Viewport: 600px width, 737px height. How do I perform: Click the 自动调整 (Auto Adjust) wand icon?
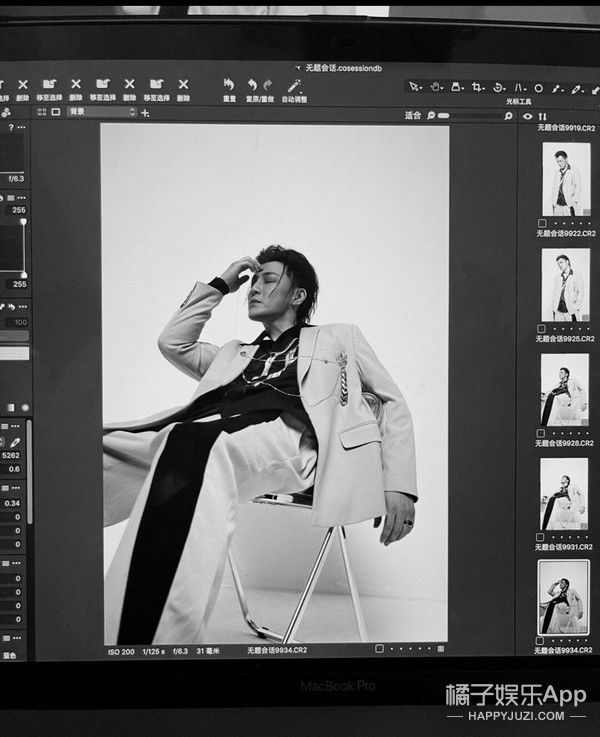[x=294, y=85]
